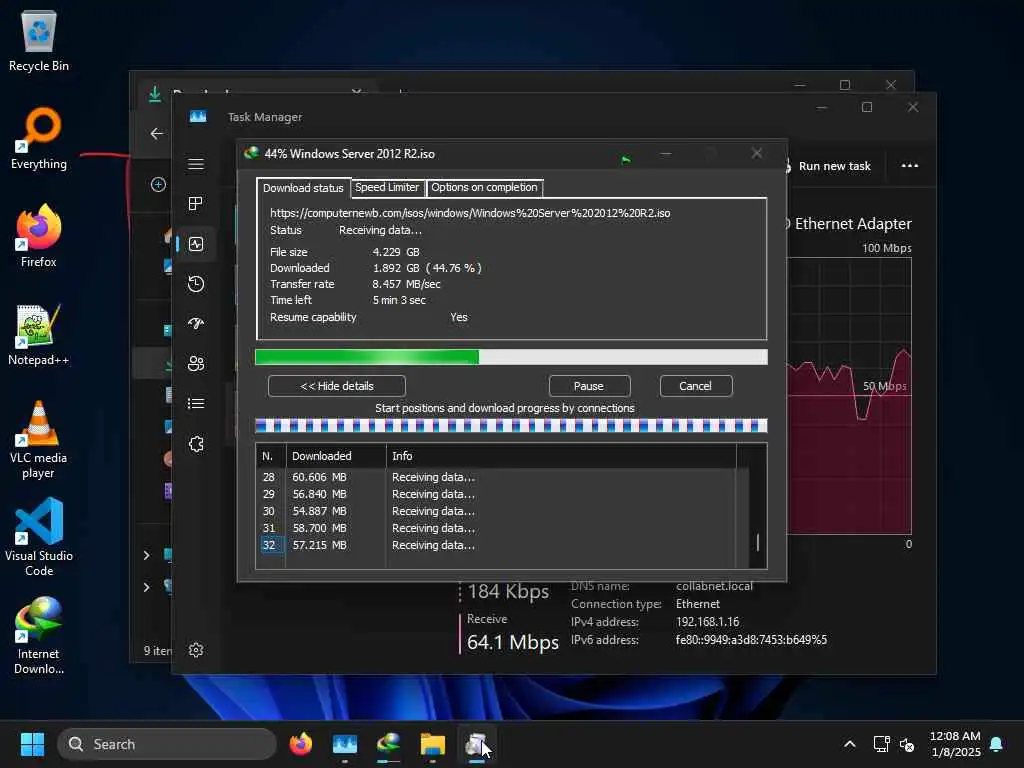Click Run new task in Task Manager
The height and width of the screenshot is (768, 1024).
tap(829, 166)
